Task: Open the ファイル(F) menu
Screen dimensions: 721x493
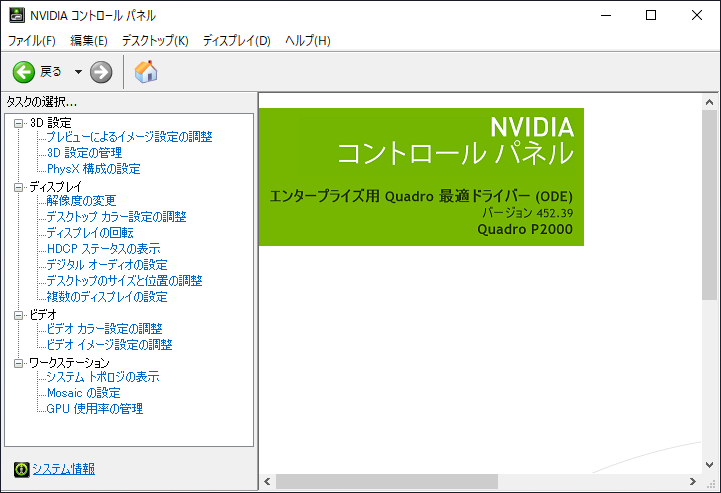Action: [x=32, y=40]
